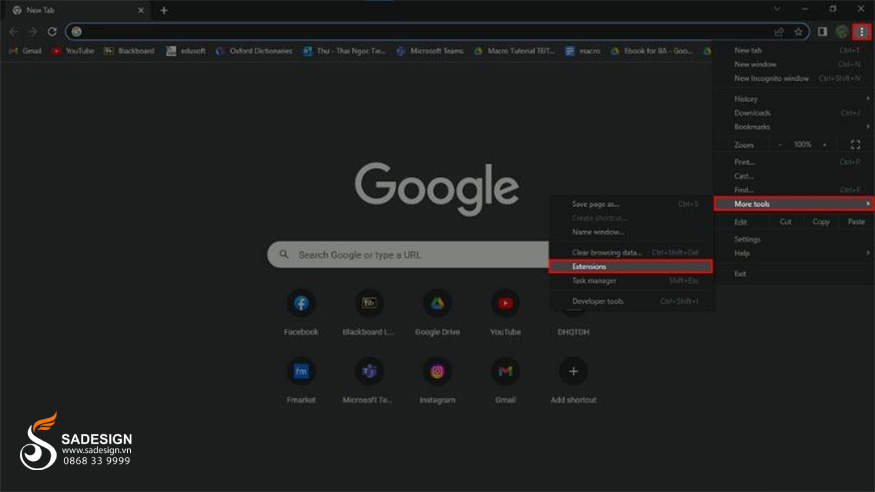Image resolution: width=875 pixels, height=492 pixels.
Task: Open the Thu - Thai Ngoc Tie bookmark
Action: [345, 51]
